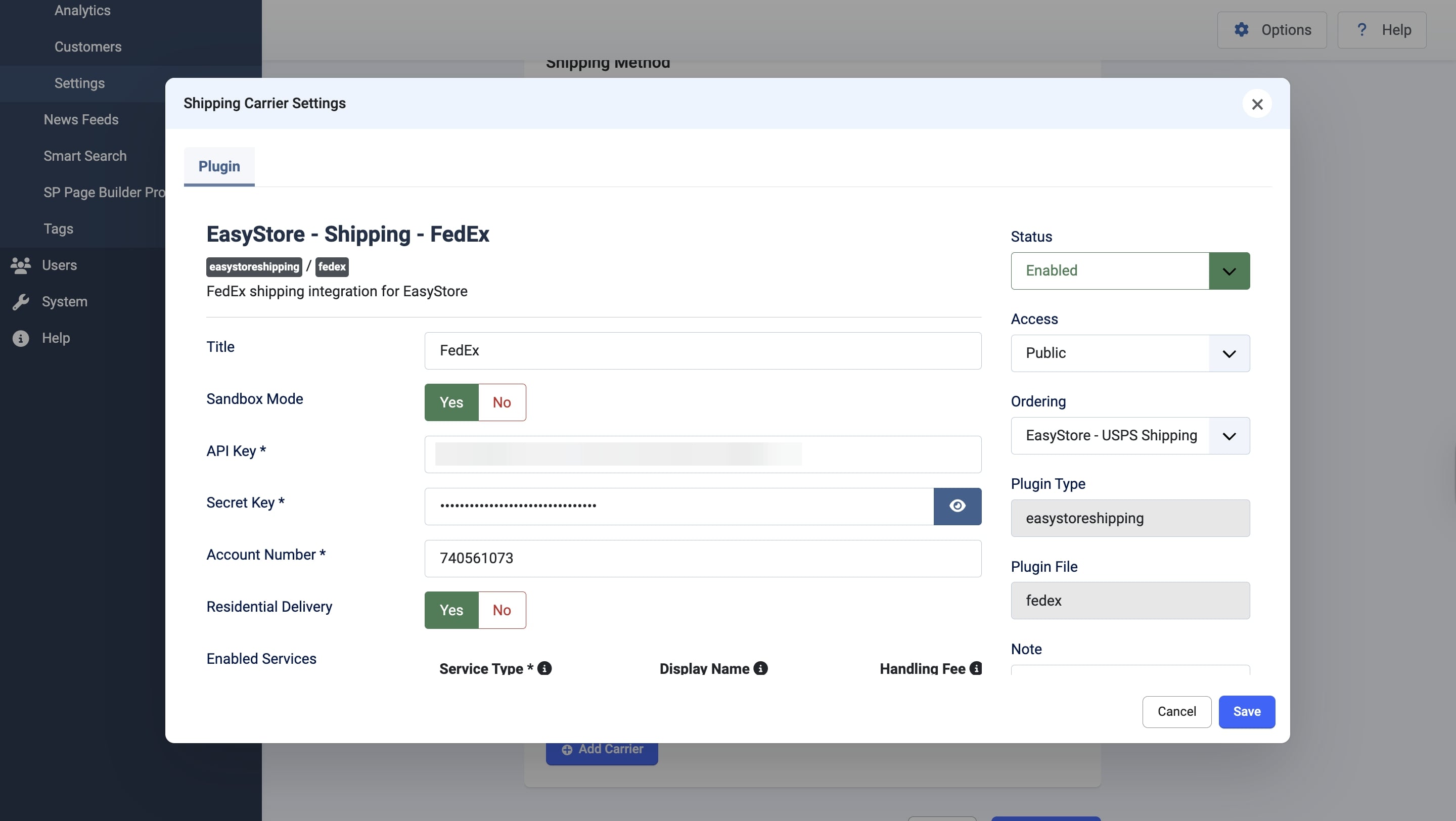Set Sandbox Mode to No
This screenshot has height=821, width=1456.
click(x=502, y=402)
